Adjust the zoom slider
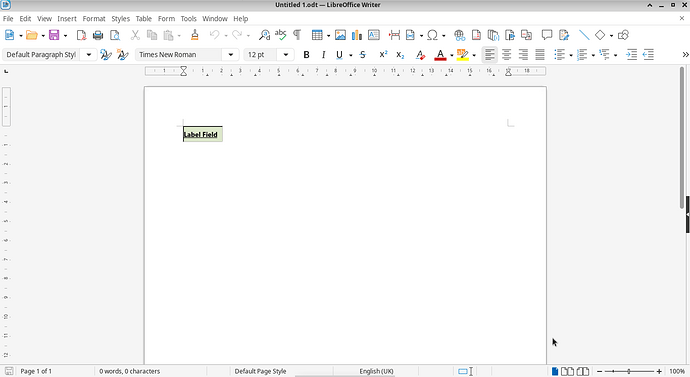 click(629, 371)
